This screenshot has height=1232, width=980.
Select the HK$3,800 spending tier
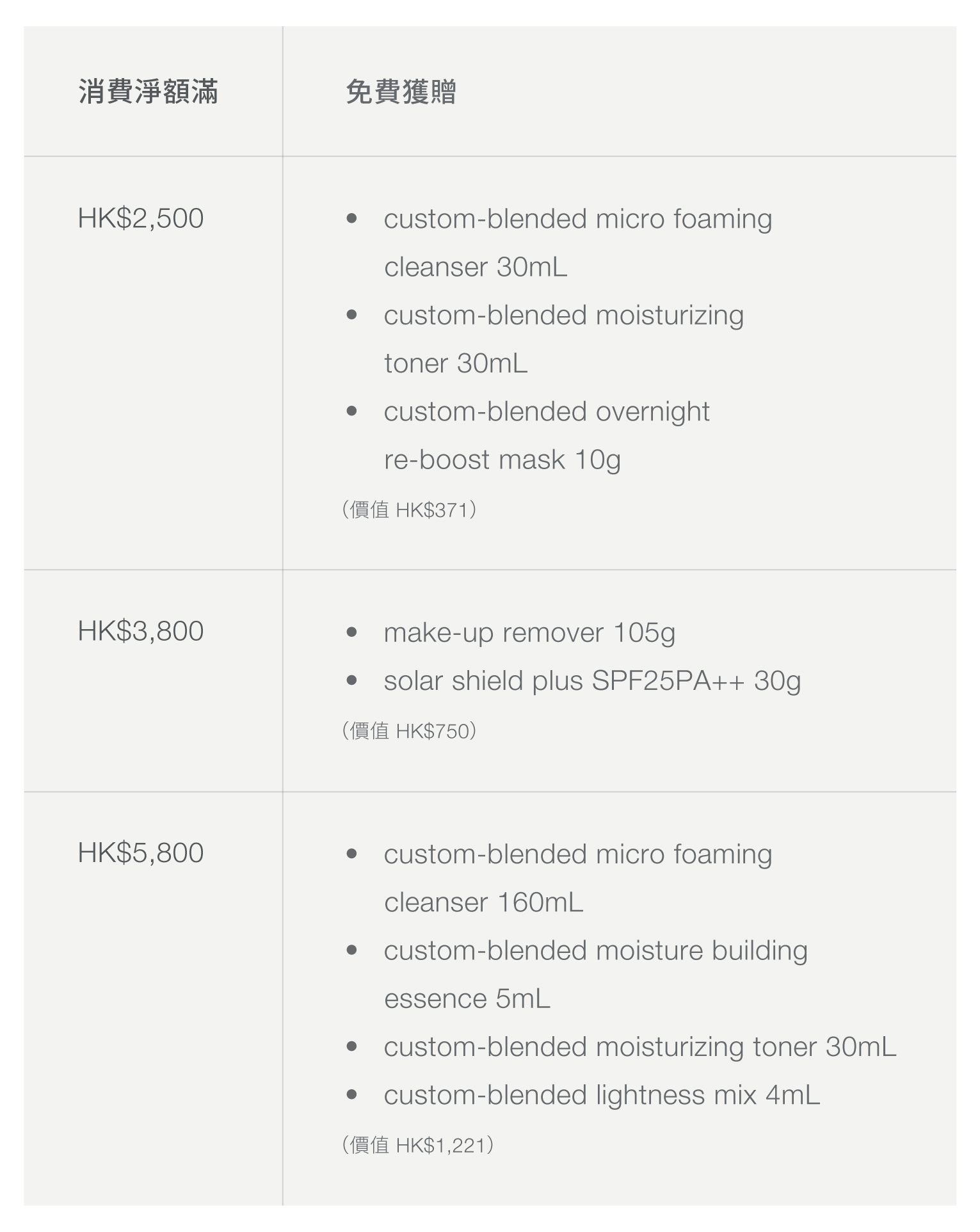(x=141, y=631)
